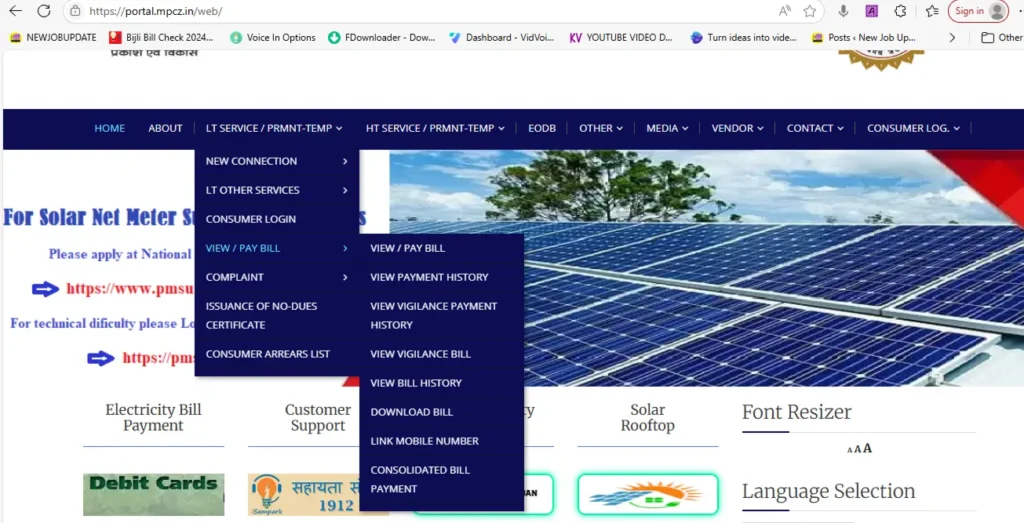The width and height of the screenshot is (1024, 523).
Task: Click the Font Resizer heading
Action: coord(797,413)
